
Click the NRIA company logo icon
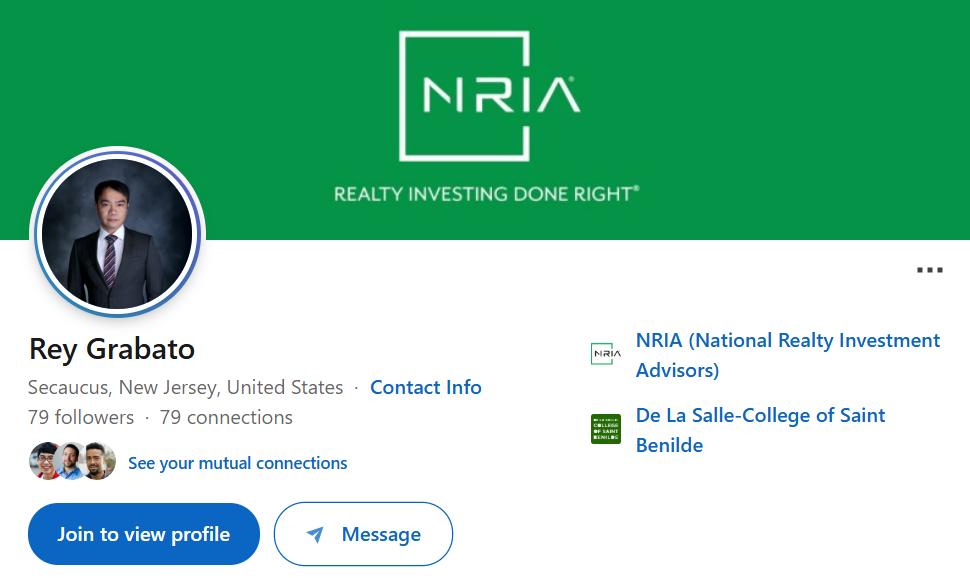pyautogui.click(x=606, y=354)
